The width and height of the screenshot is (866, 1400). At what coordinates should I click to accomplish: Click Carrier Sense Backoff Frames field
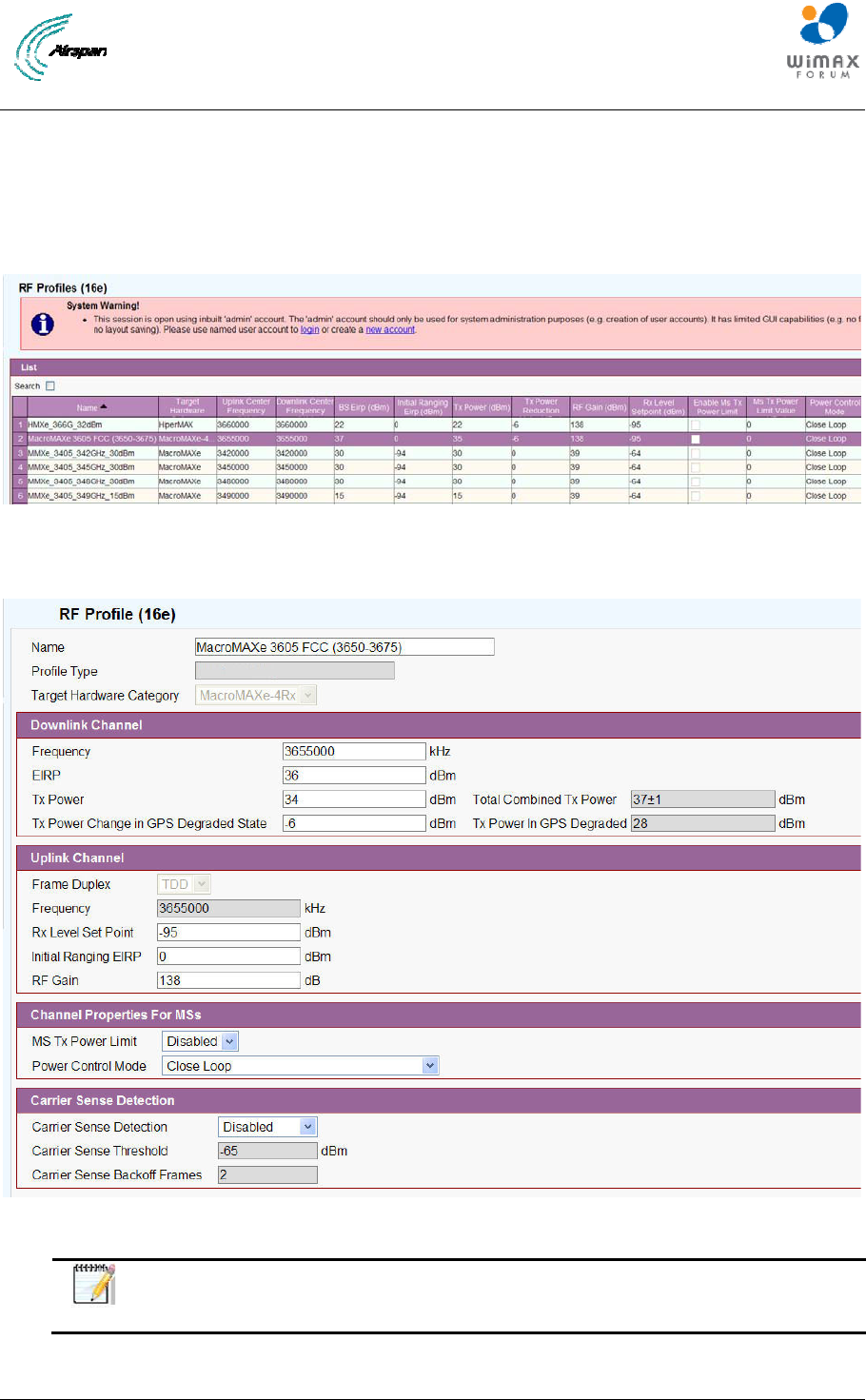[267, 1175]
